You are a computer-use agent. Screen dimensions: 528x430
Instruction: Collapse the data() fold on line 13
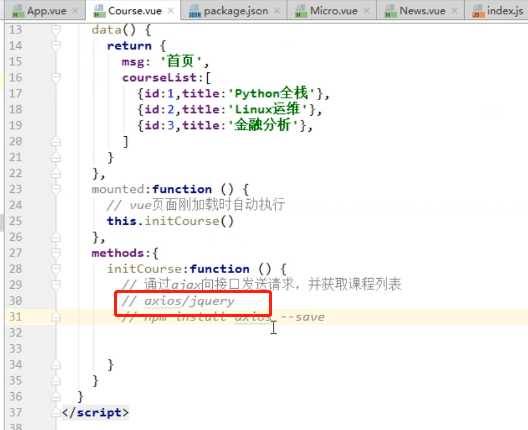pyautogui.click(x=56, y=30)
